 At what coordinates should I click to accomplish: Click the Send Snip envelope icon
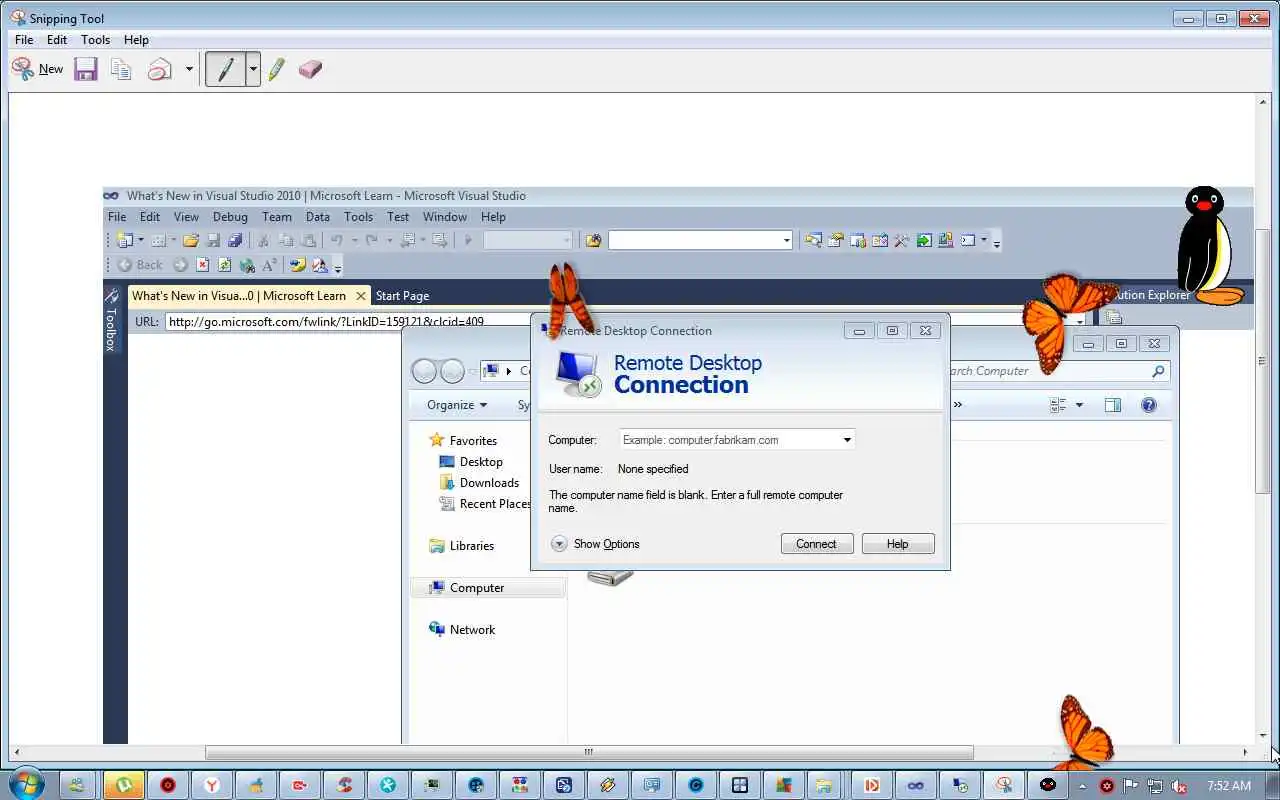click(x=159, y=69)
